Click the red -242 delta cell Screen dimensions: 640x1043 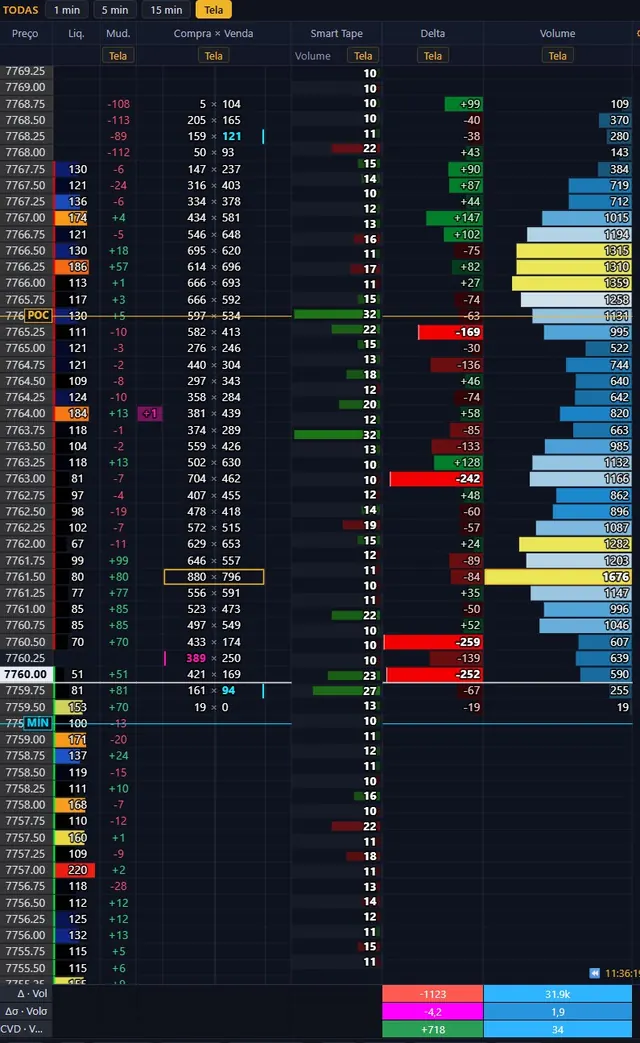coord(436,478)
